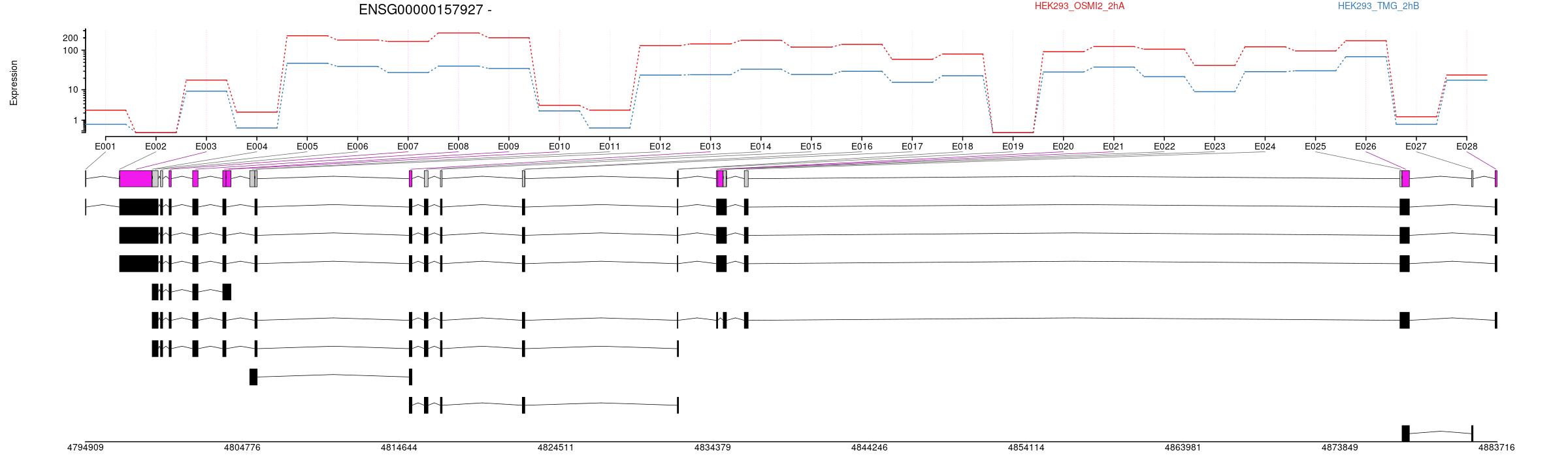Click exon label E018
The image size is (1568, 457).
click(x=962, y=146)
